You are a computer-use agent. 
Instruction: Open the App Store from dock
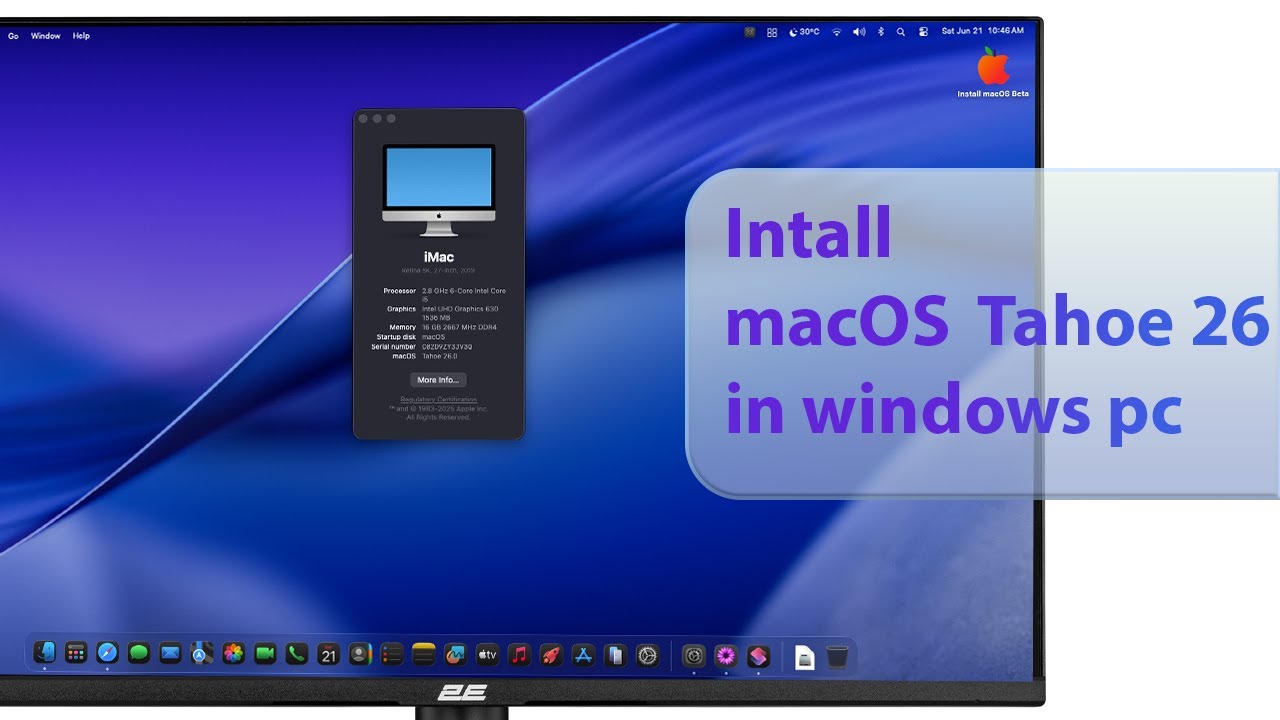point(583,655)
